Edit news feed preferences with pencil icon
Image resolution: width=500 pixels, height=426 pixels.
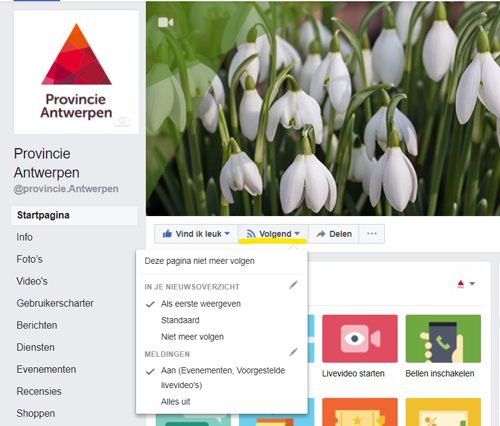click(293, 285)
